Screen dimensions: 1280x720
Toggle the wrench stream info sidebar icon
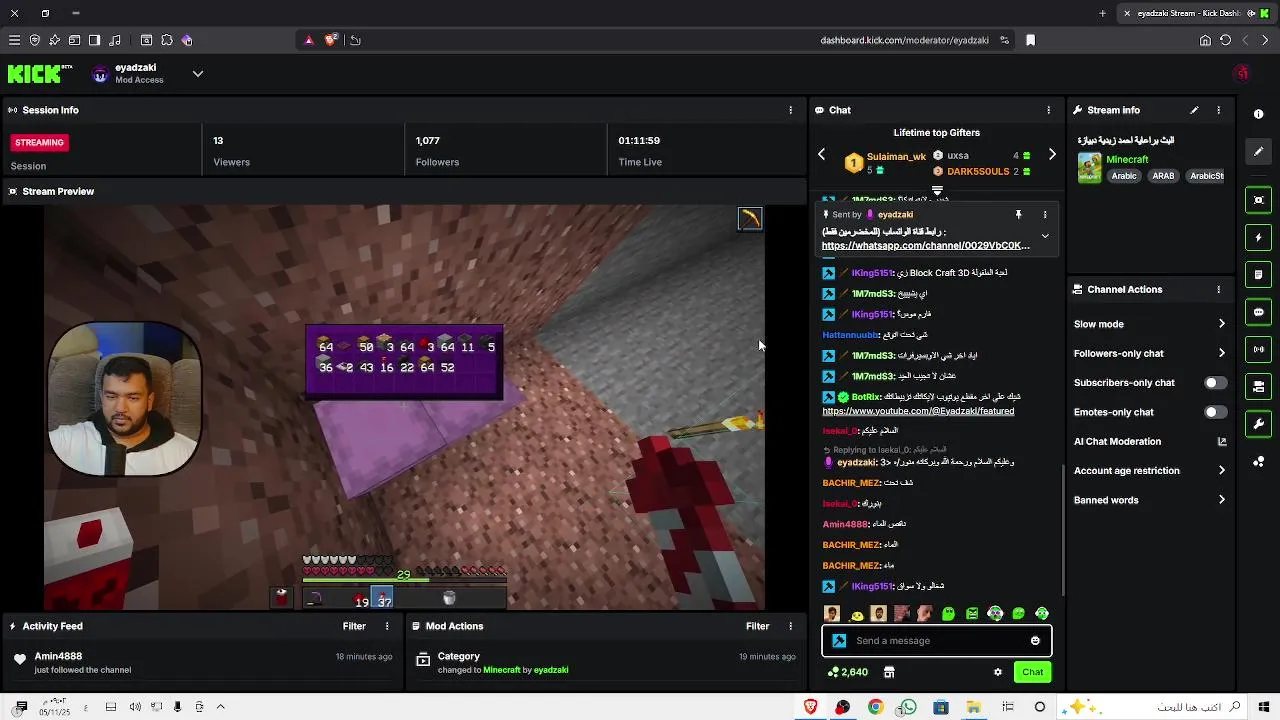click(x=1259, y=424)
